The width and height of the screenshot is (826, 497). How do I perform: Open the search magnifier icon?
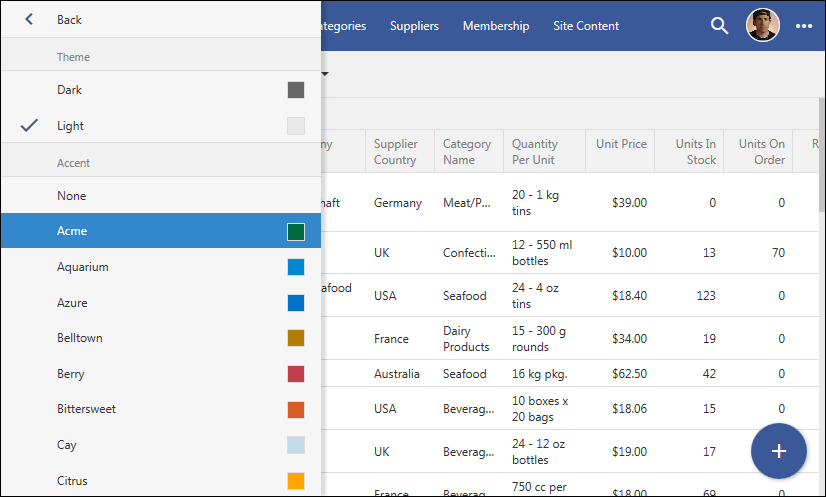719,25
